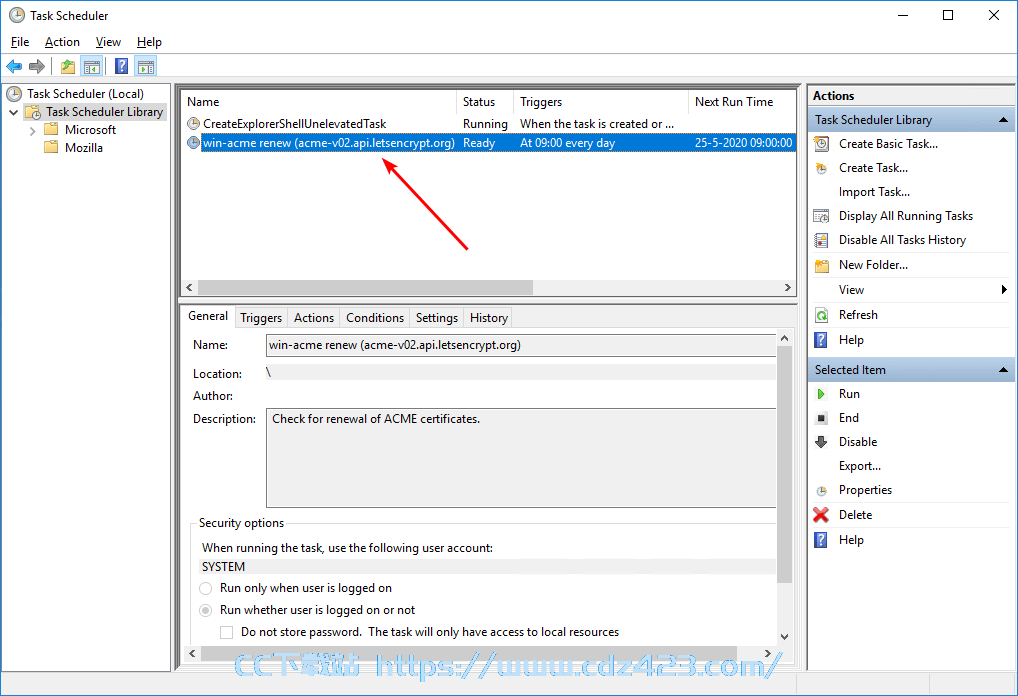
Task: Click the CreateExplorerShellUnelevatedTask clock icon
Action: click(193, 123)
